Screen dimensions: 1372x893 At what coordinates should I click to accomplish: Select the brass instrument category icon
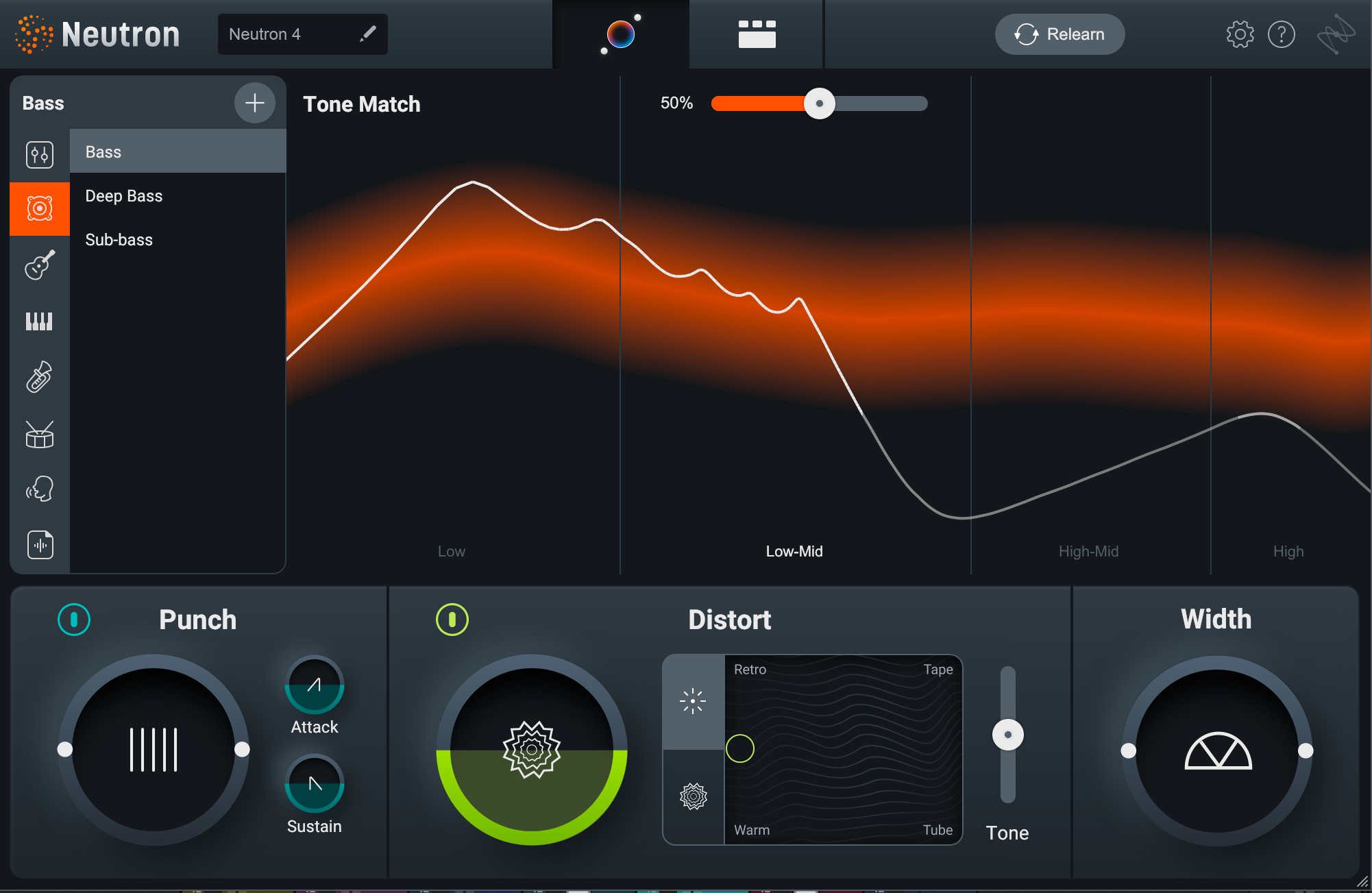click(x=40, y=378)
